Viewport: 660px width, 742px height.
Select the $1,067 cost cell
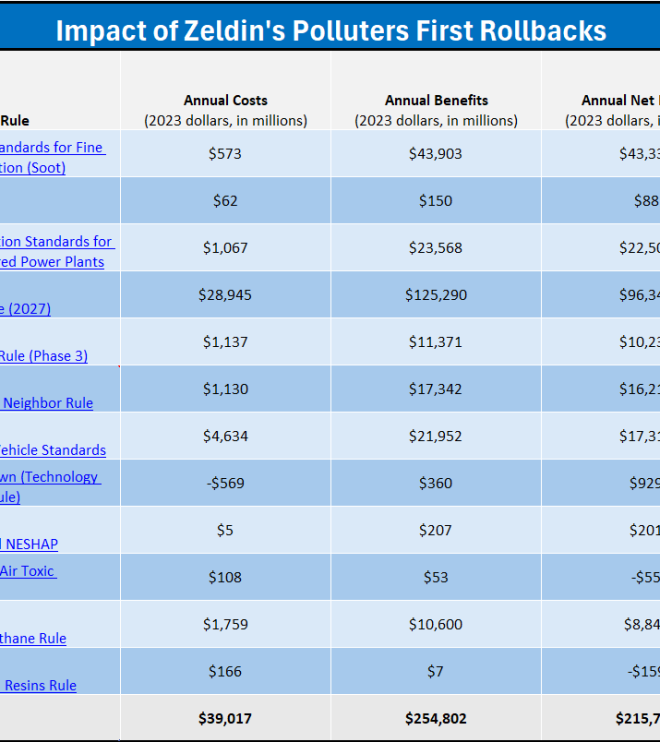click(225, 248)
